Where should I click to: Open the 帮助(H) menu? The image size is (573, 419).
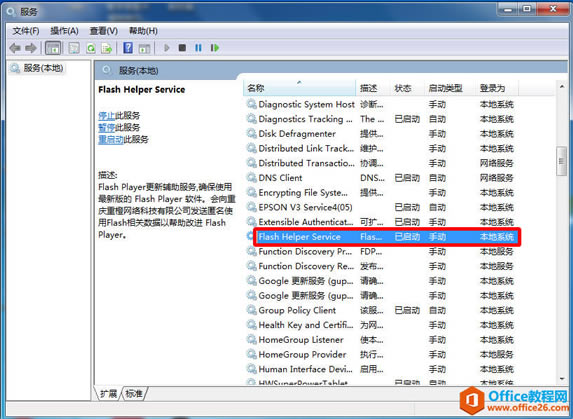(x=143, y=31)
